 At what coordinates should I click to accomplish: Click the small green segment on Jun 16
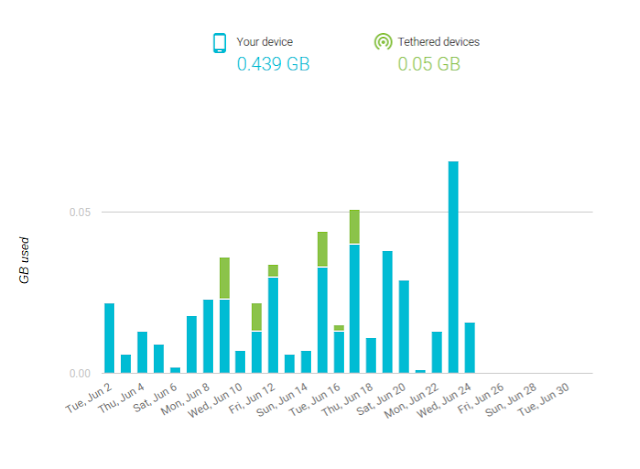coord(339,328)
